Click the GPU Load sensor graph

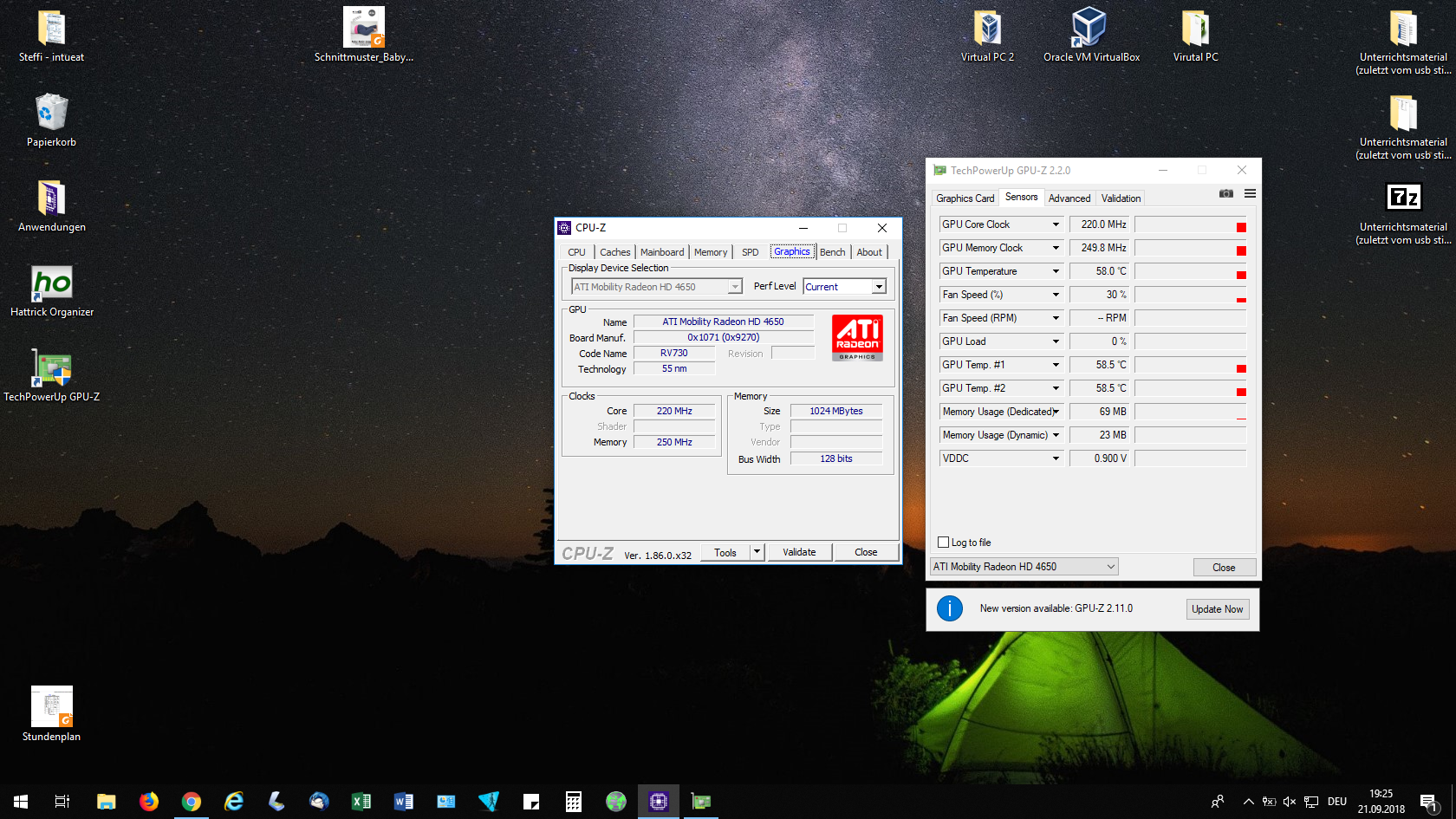[1191, 341]
